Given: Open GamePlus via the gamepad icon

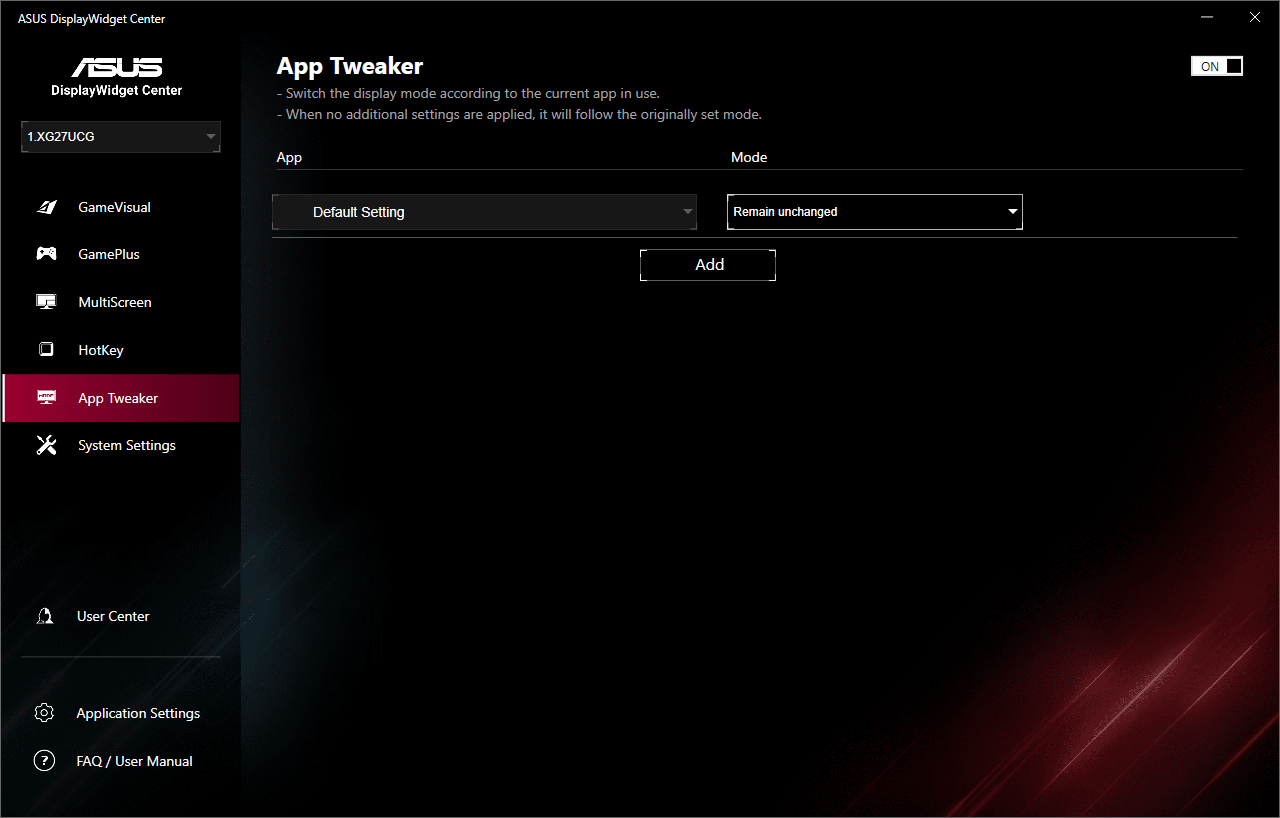Looking at the screenshot, I should [46, 254].
